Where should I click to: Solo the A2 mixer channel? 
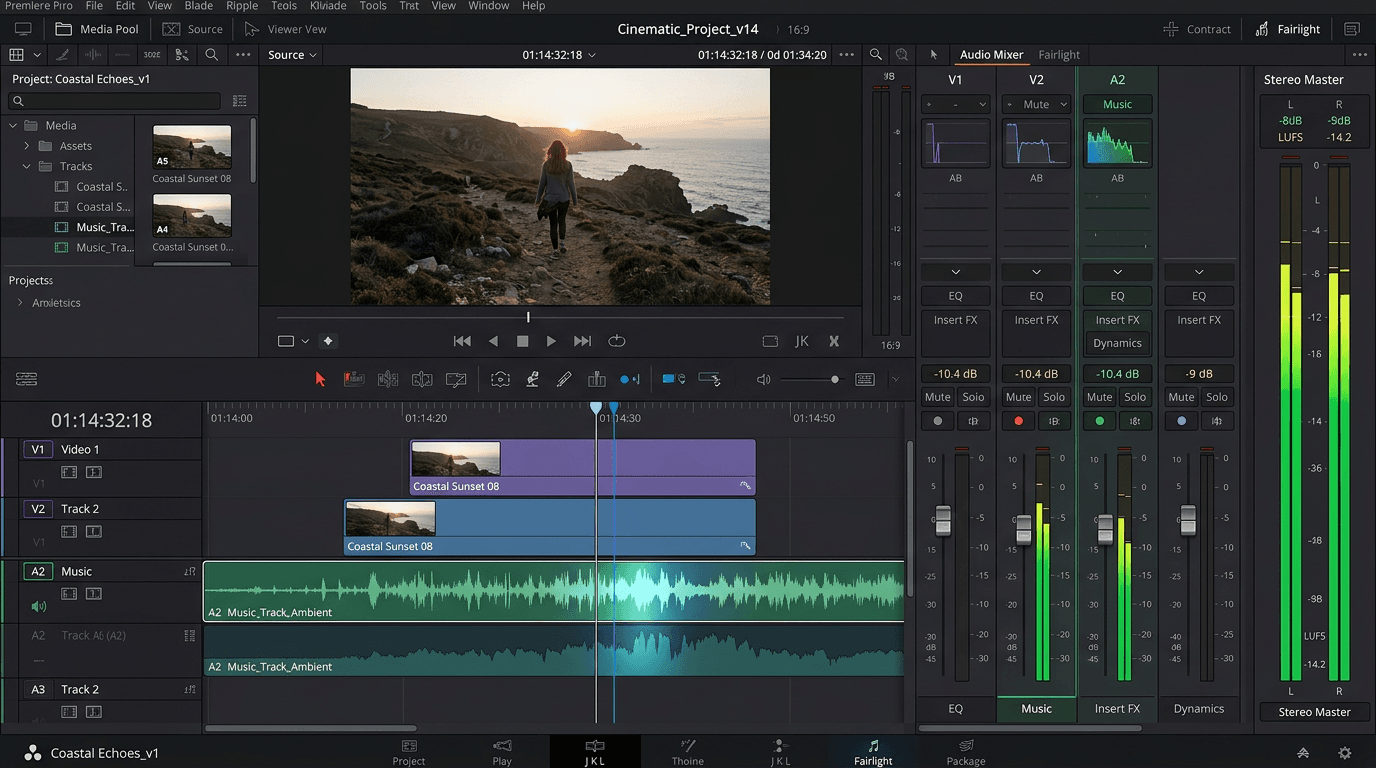click(x=1135, y=397)
